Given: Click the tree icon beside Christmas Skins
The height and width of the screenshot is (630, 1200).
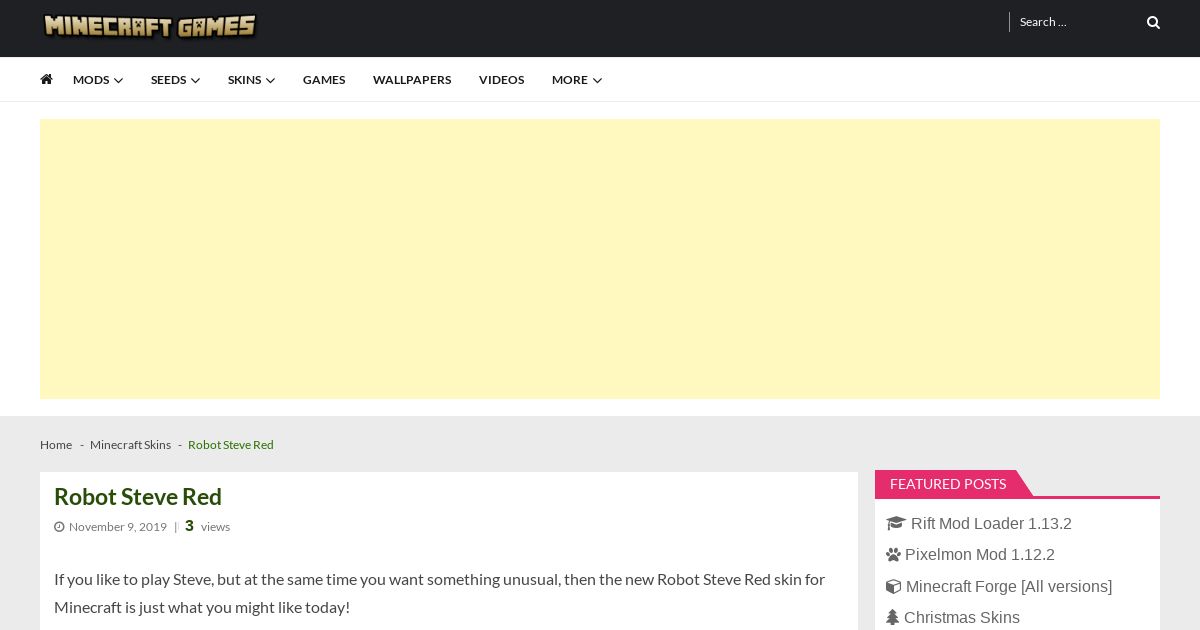Looking at the screenshot, I should tap(892, 618).
